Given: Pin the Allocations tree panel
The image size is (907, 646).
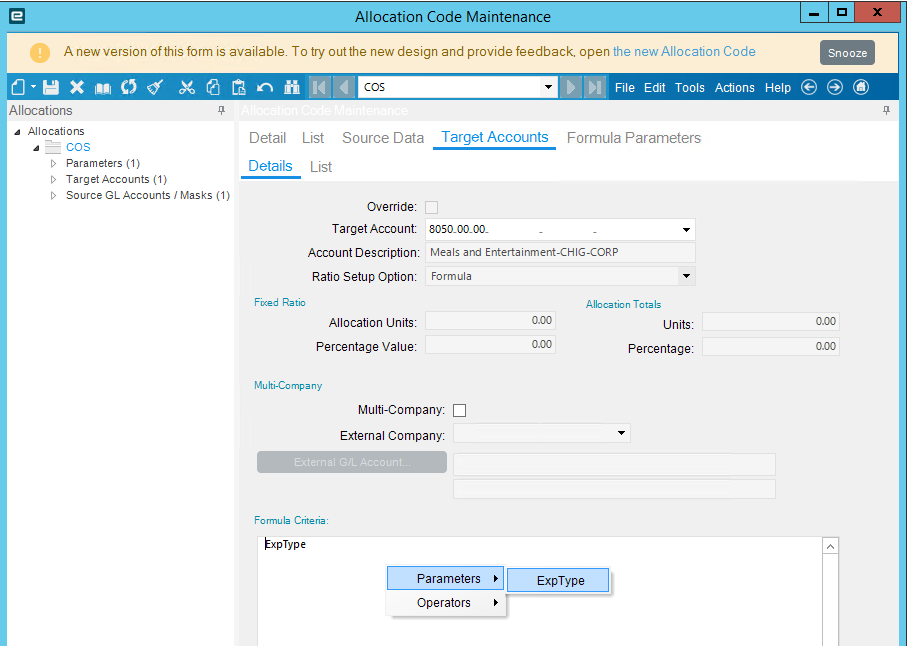Looking at the screenshot, I should coord(222,110).
